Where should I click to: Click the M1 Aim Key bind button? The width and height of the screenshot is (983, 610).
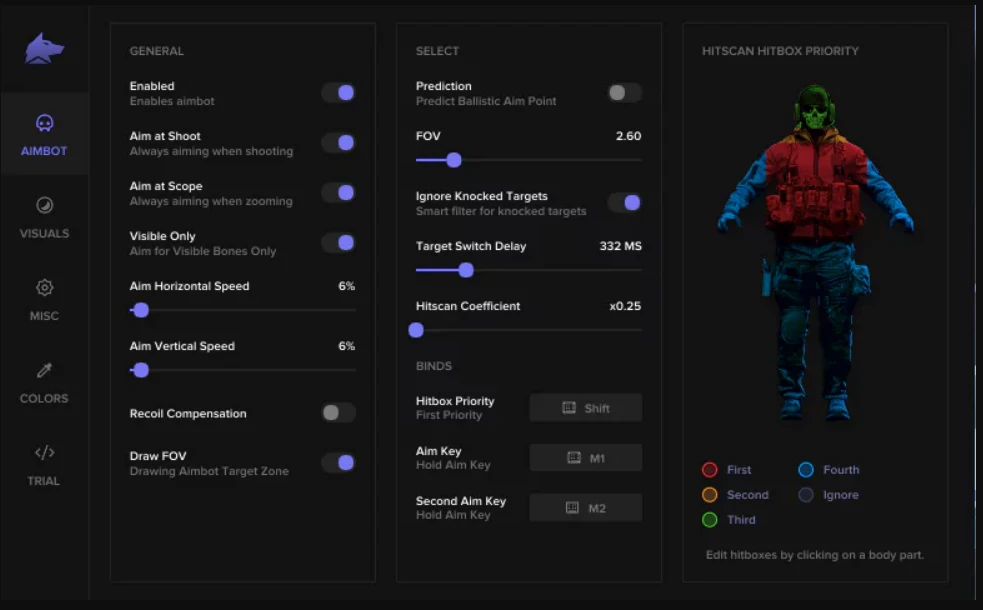click(585, 458)
